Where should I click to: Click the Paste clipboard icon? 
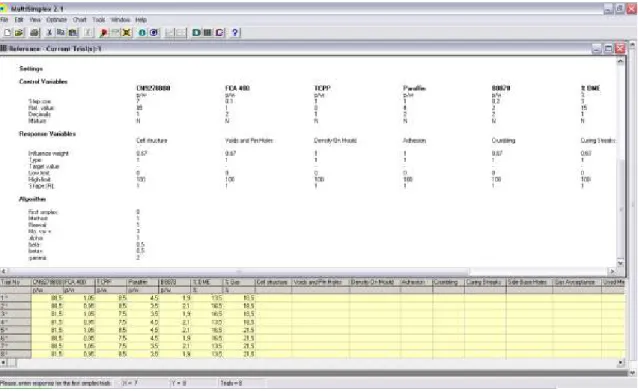pyautogui.click(x=73, y=33)
